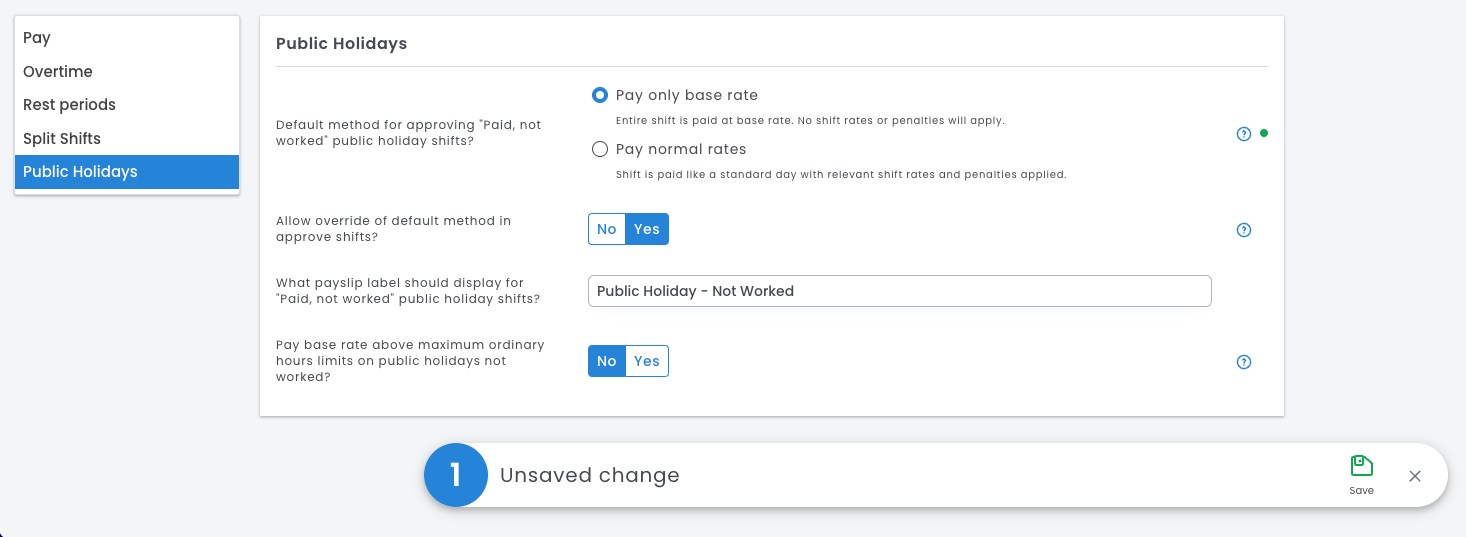Viewport: 1466px width, 537px height.
Task: Open the Pay settings section
Action: point(37,38)
